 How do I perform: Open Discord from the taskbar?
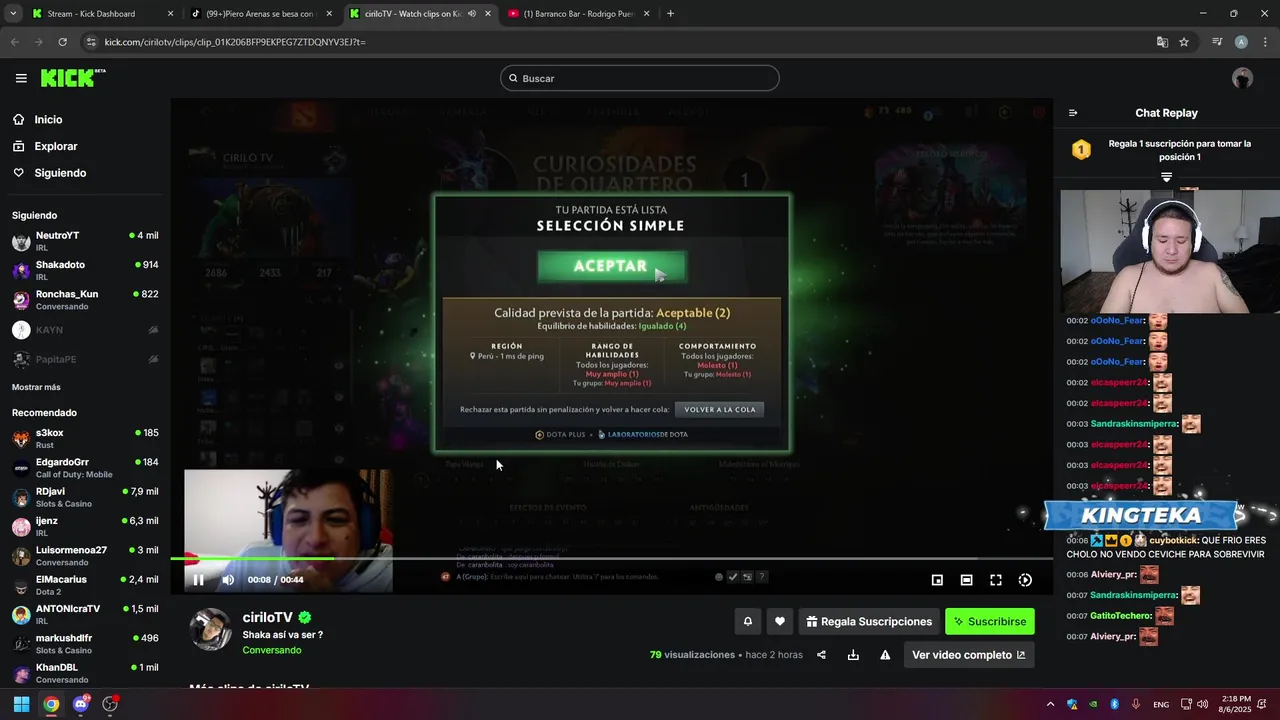(81, 704)
